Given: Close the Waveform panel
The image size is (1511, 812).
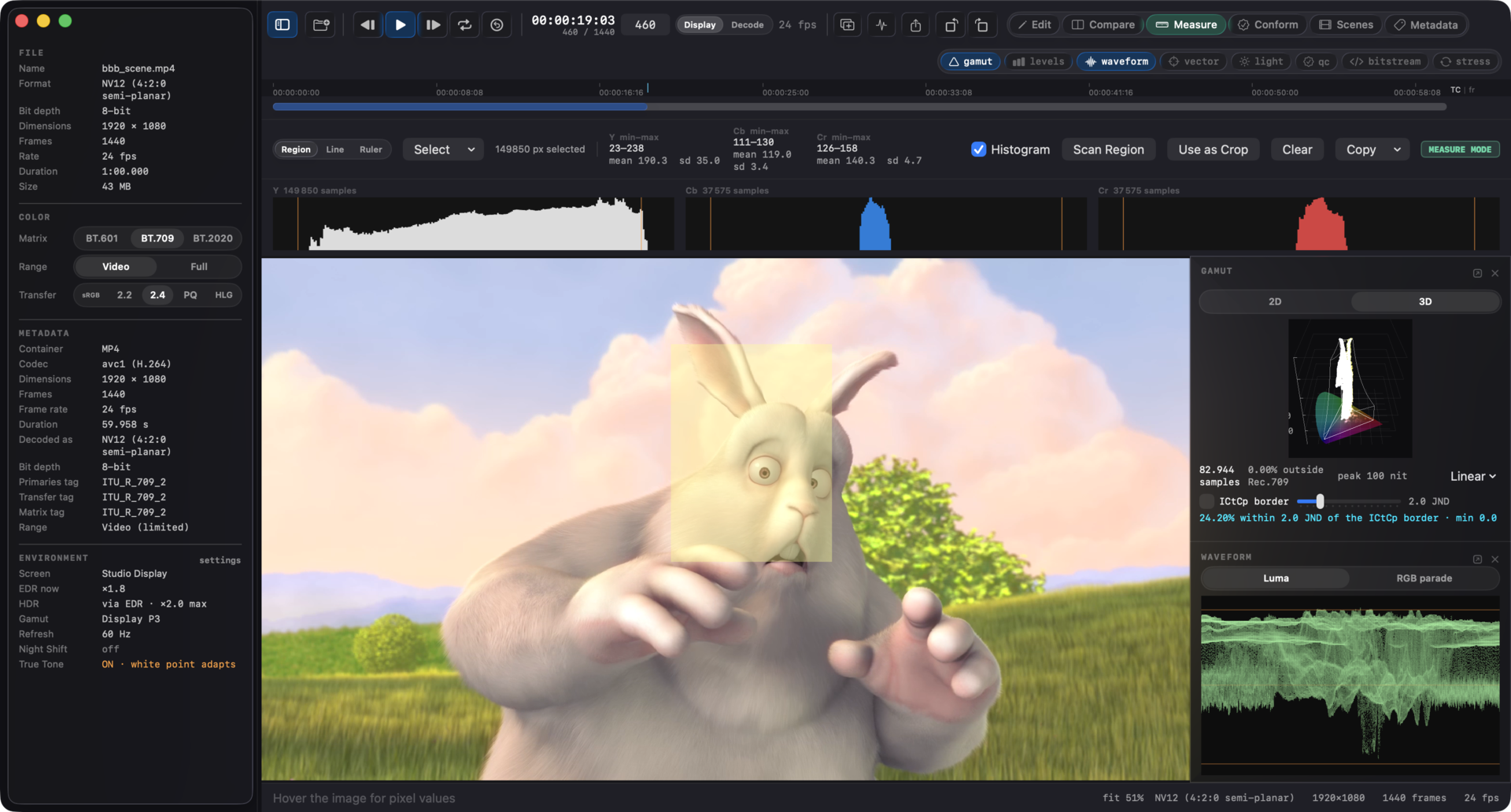Looking at the screenshot, I should 1494,559.
